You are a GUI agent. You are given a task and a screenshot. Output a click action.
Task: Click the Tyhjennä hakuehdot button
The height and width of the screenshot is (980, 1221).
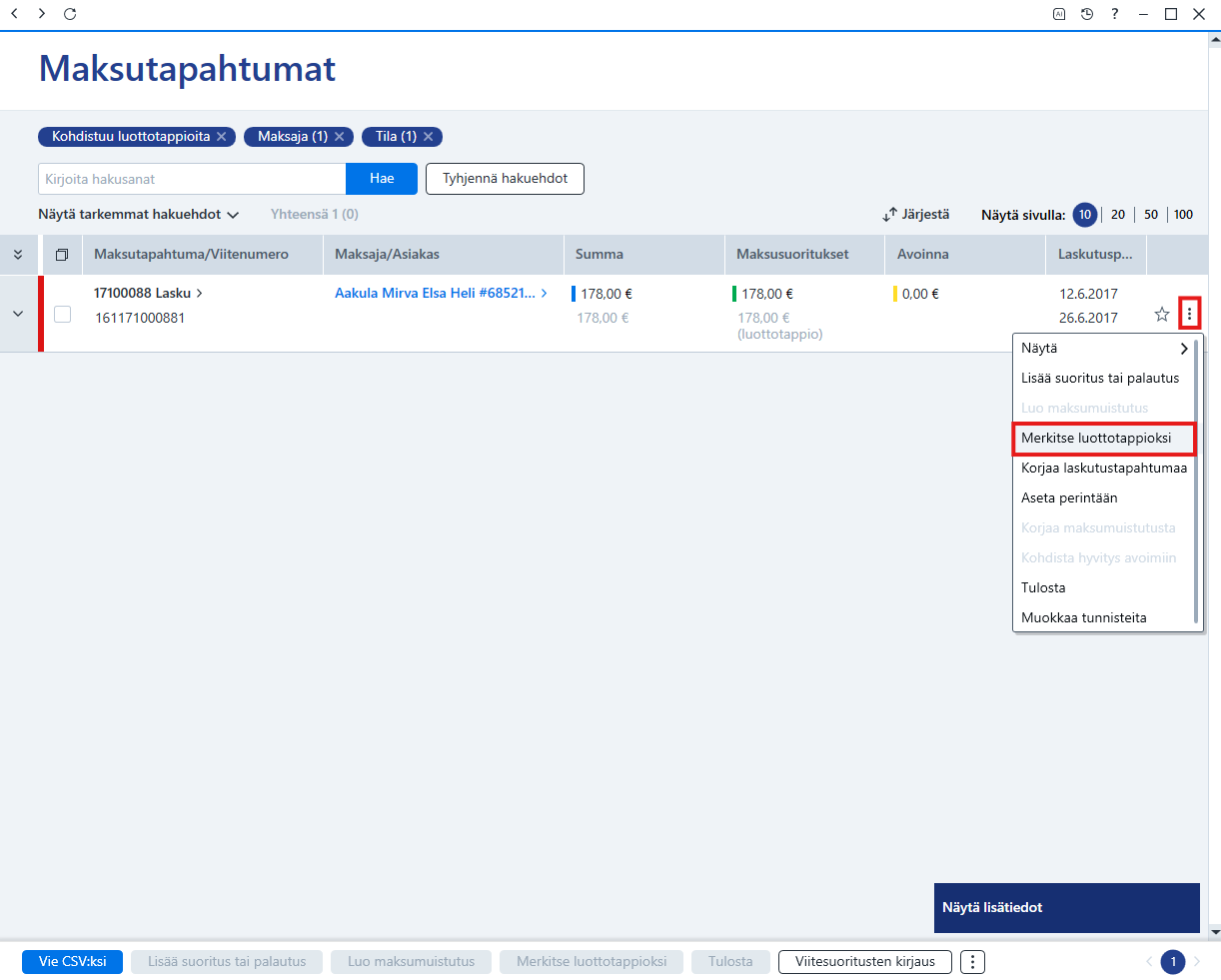point(505,179)
